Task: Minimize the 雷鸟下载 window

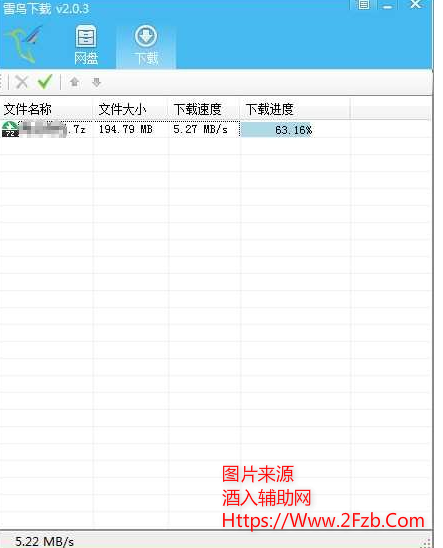Action: click(x=387, y=6)
